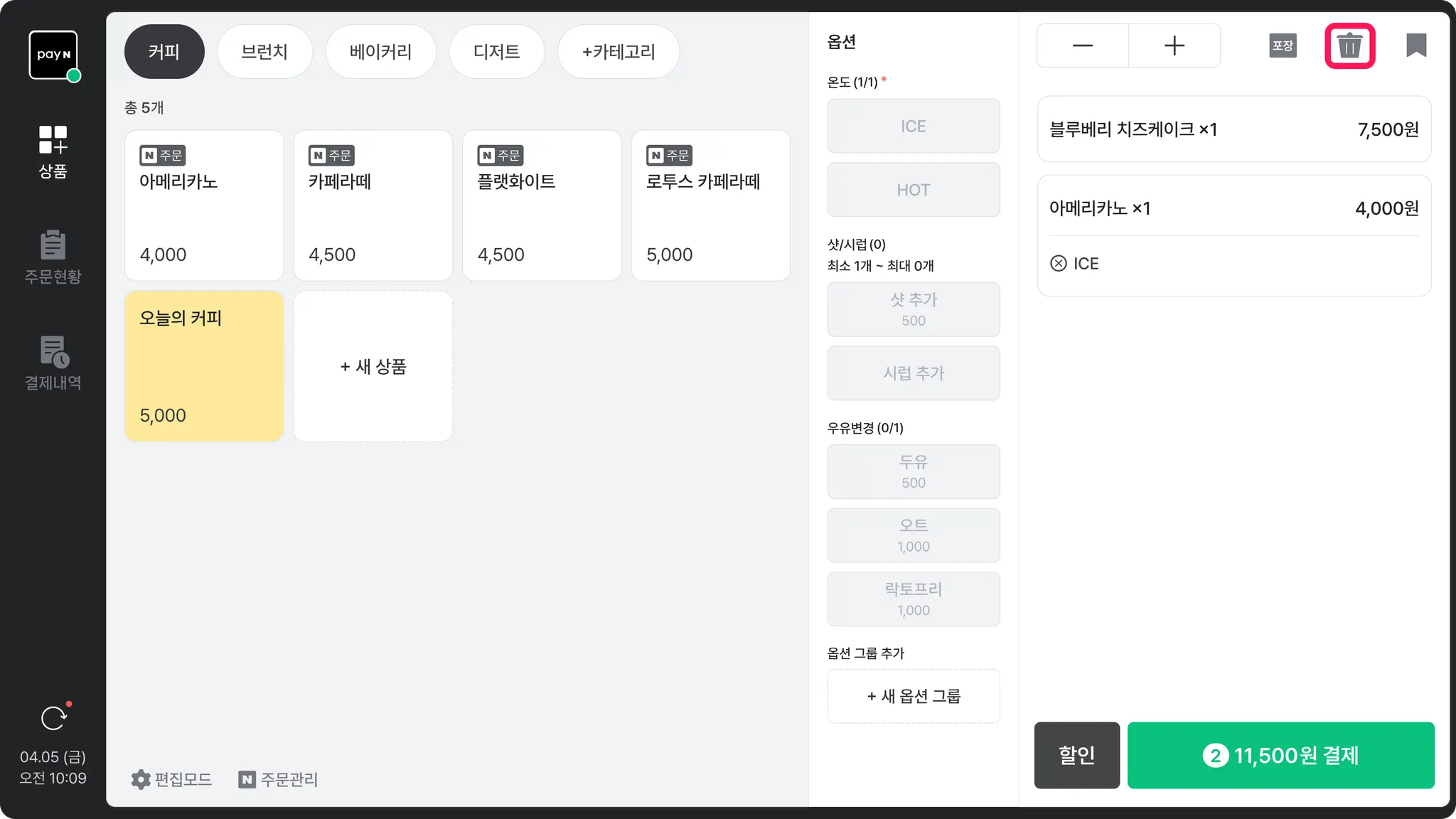1456x819 pixels.
Task: Add a new option group
Action: [913, 696]
